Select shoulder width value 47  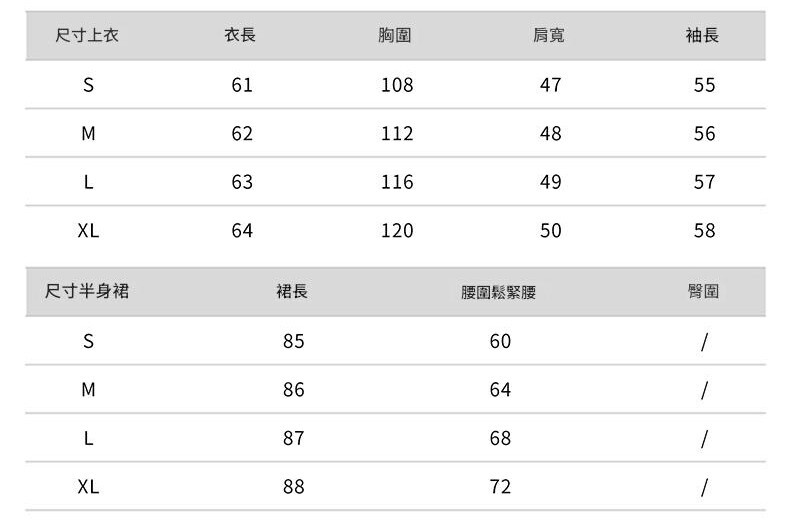(x=550, y=85)
